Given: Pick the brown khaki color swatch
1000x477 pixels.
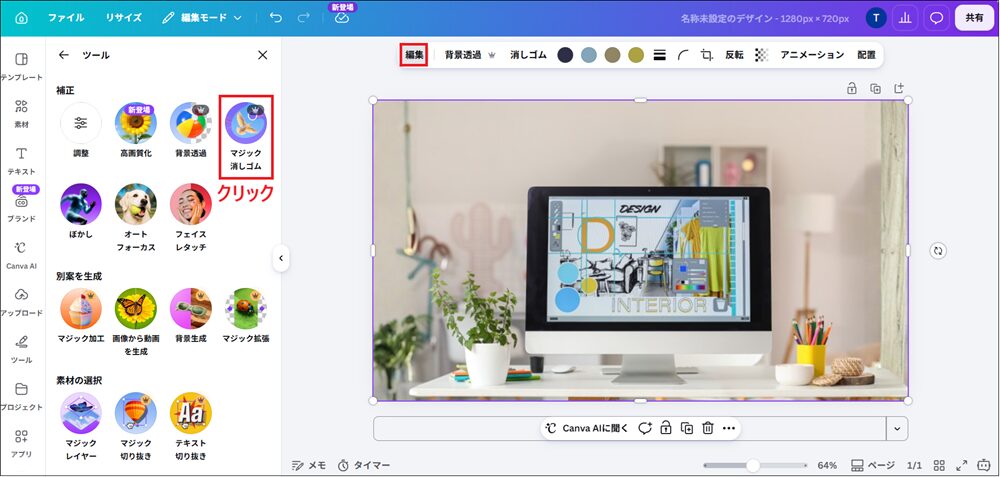Looking at the screenshot, I should click(x=612, y=55).
